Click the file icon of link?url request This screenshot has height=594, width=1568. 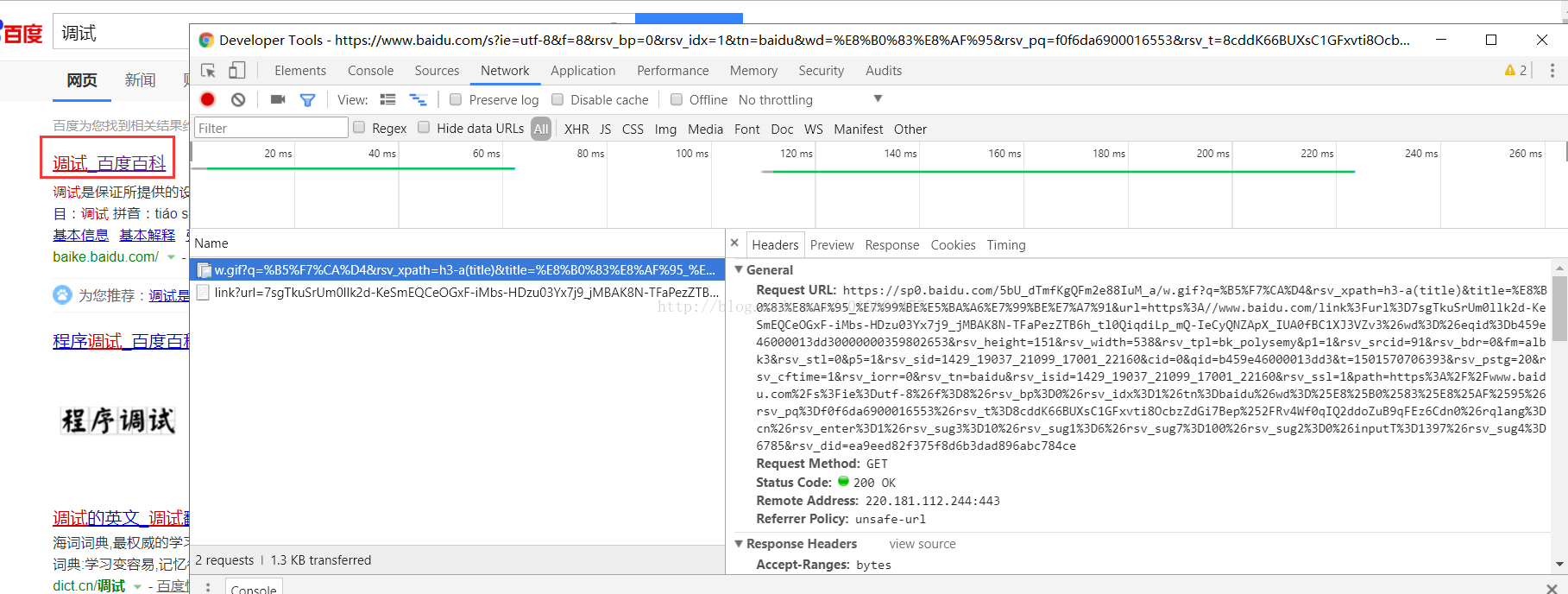[x=203, y=293]
